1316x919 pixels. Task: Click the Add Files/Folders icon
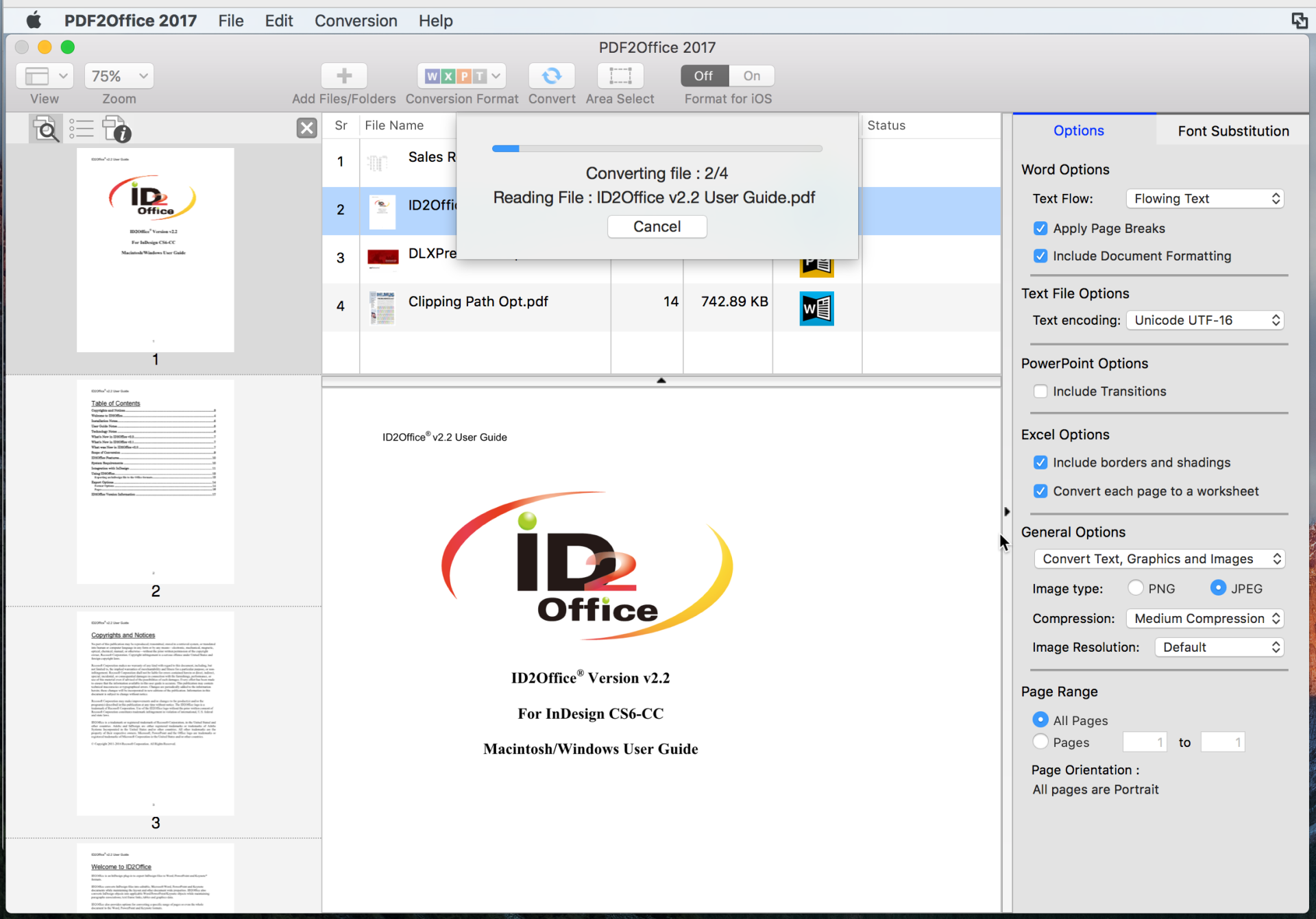tap(343, 75)
